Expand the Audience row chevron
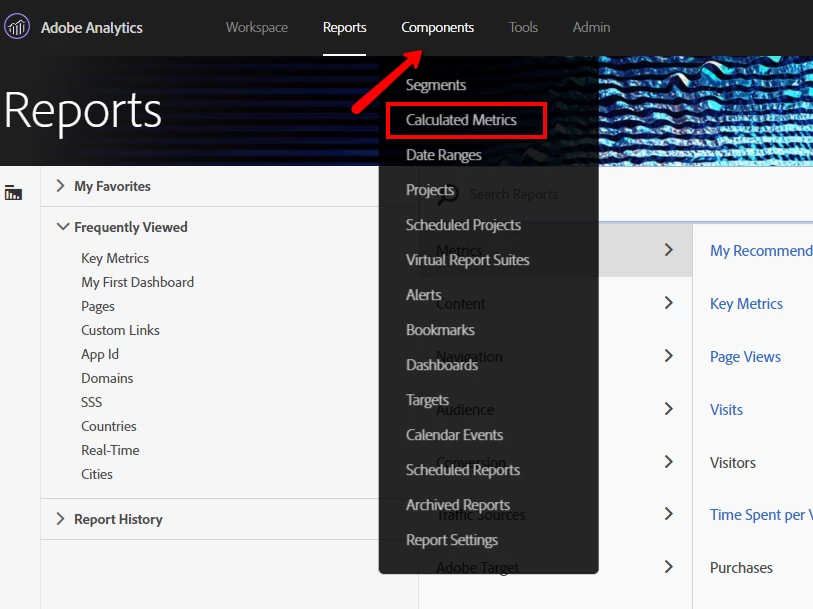The image size is (813, 609). 669,409
